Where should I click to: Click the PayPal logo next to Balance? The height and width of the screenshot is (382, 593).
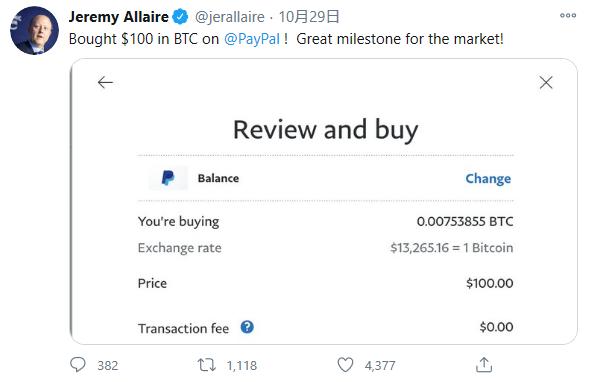(x=168, y=178)
